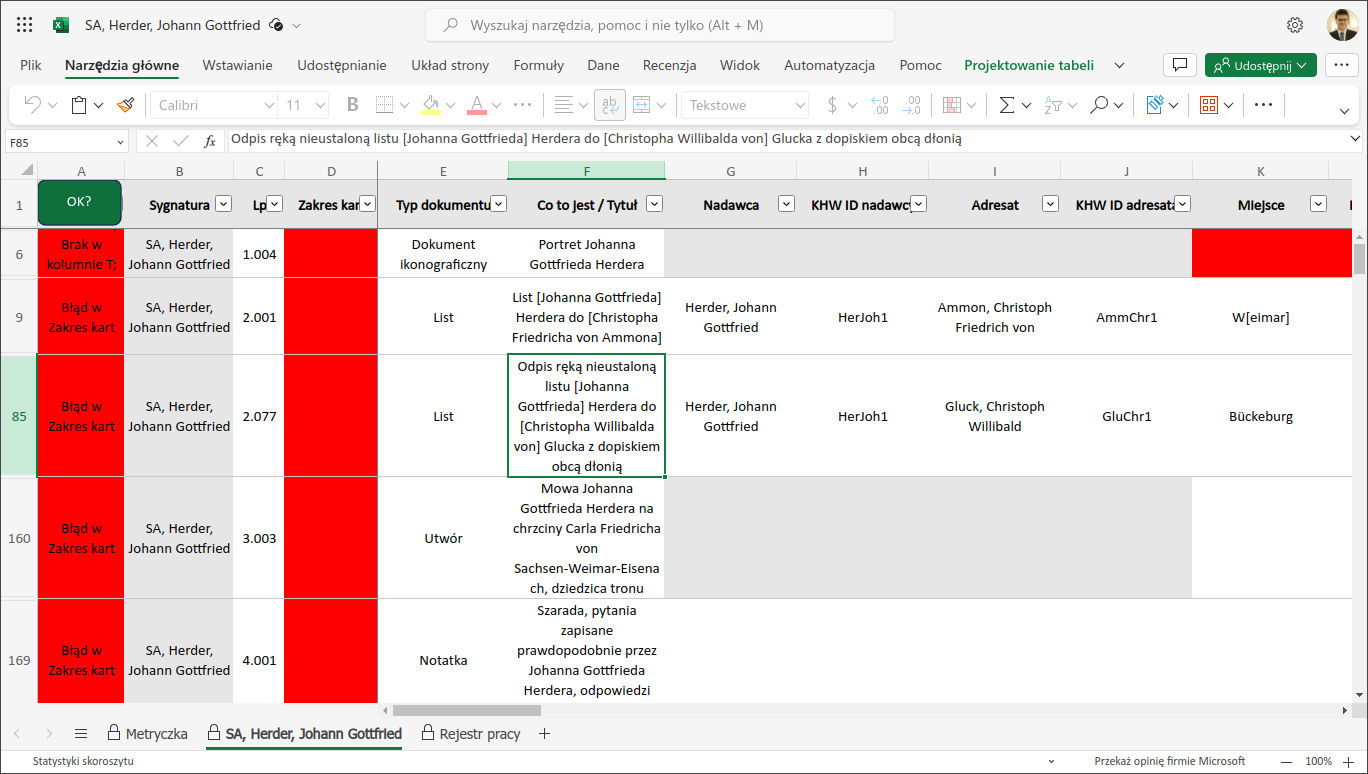This screenshot has height=774, width=1368.
Task: Open the Nadawca column filter dropdown
Action: [786, 204]
